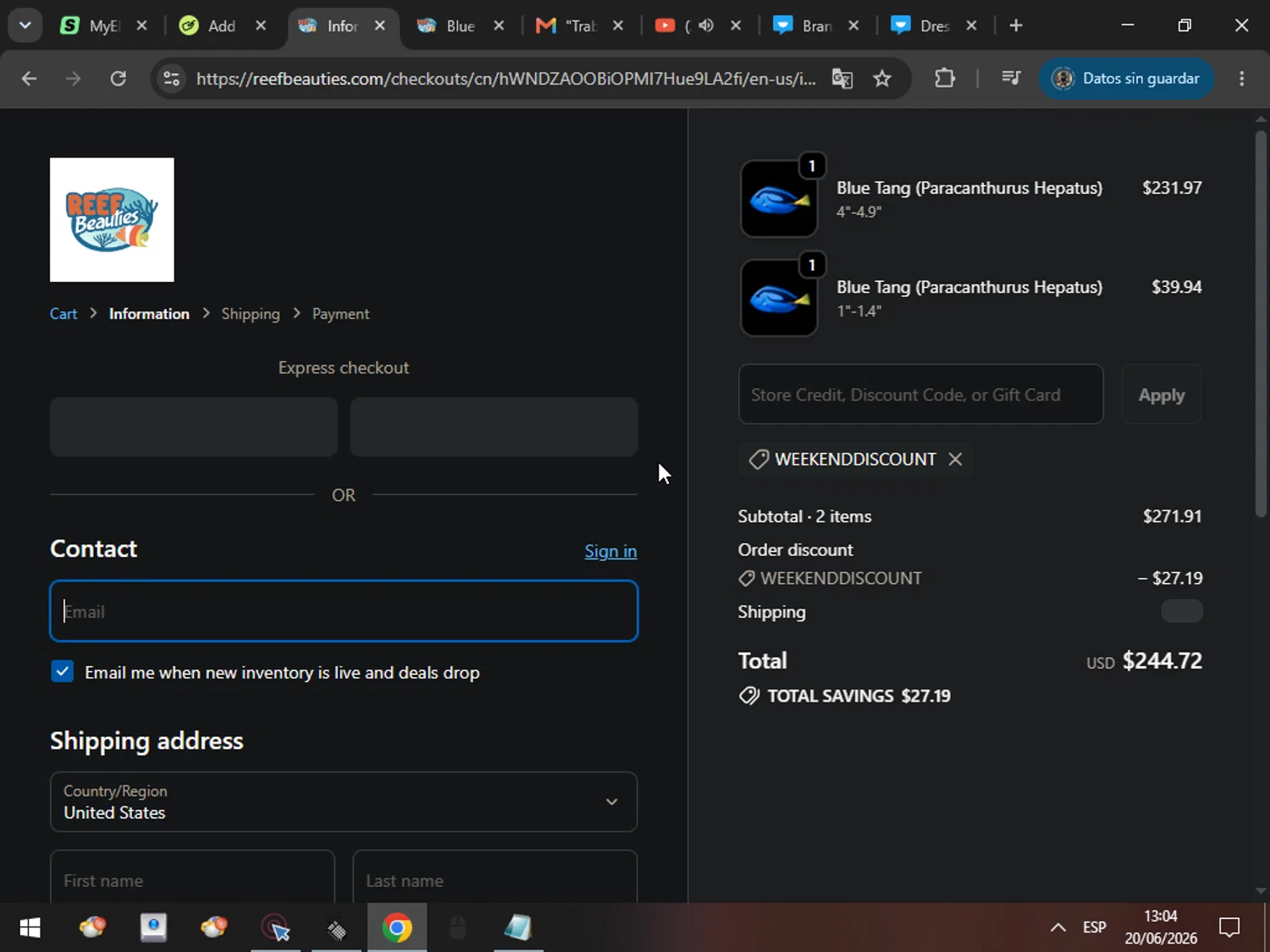The width and height of the screenshot is (1270, 952).
Task: Open the media controls icon
Action: coord(1011,79)
